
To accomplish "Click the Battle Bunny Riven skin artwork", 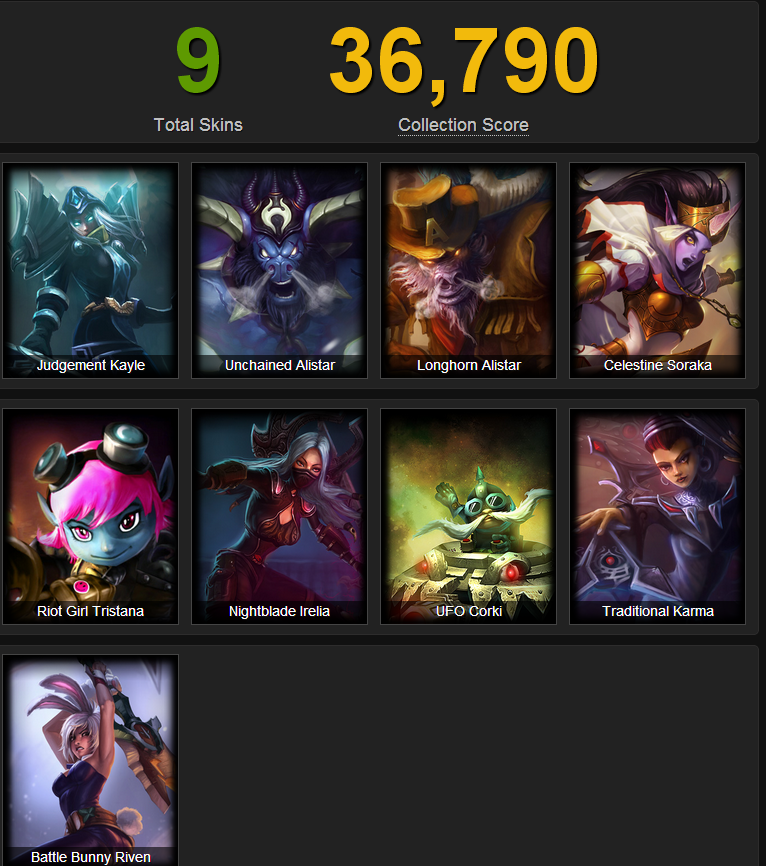I will pos(91,760).
